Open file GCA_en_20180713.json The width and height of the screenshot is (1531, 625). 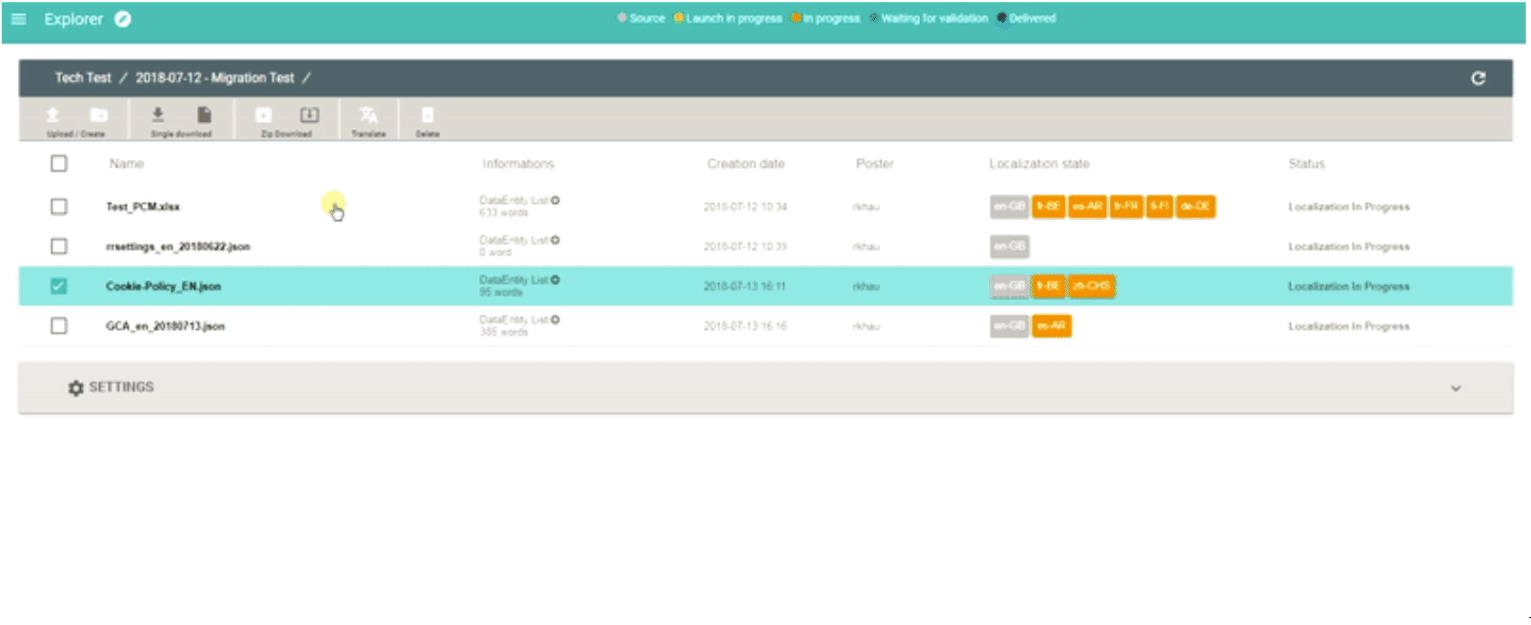coord(165,326)
